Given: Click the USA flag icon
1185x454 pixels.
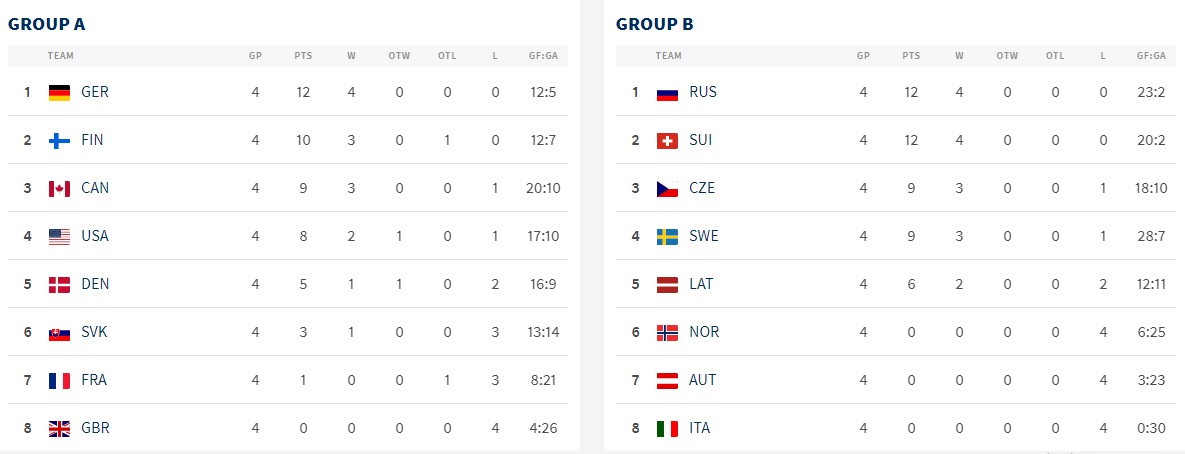Looking at the screenshot, I should [x=59, y=236].
